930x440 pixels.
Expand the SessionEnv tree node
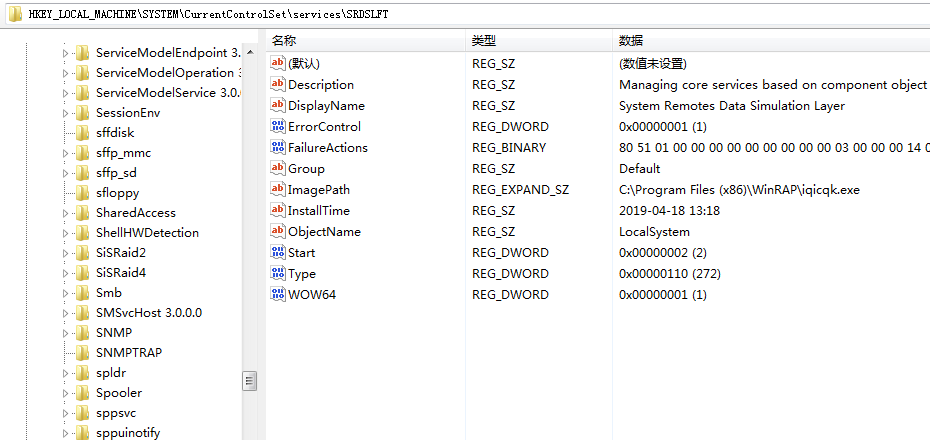tap(66, 113)
